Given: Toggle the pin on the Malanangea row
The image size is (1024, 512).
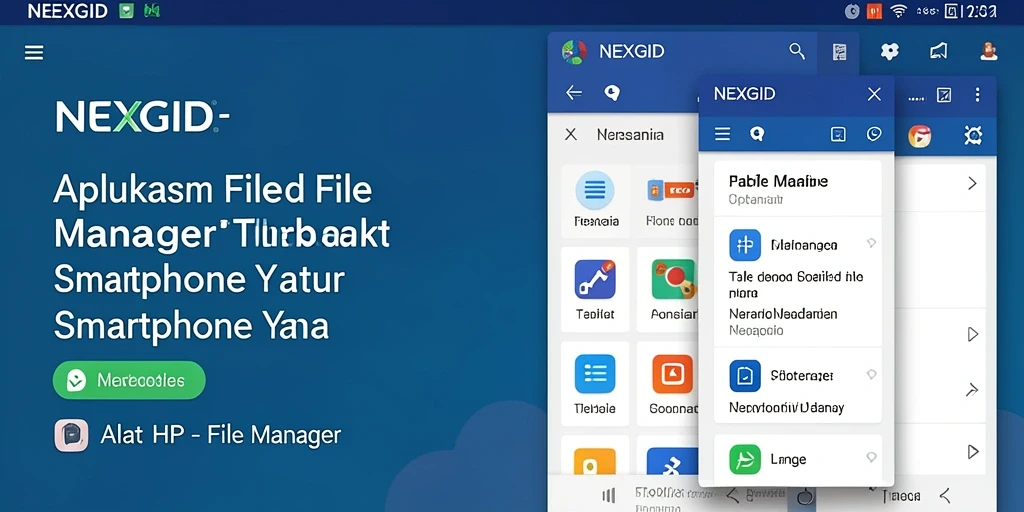Looking at the screenshot, I should [x=871, y=244].
